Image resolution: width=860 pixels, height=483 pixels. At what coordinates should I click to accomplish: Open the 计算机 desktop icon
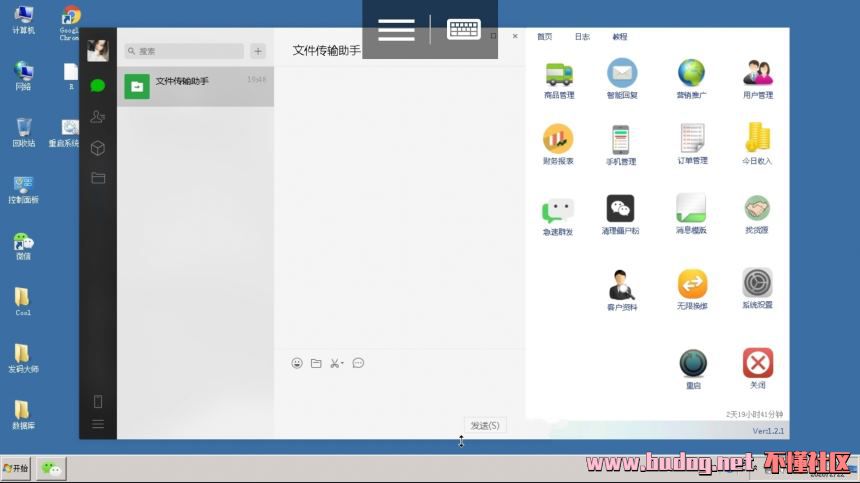[23, 20]
